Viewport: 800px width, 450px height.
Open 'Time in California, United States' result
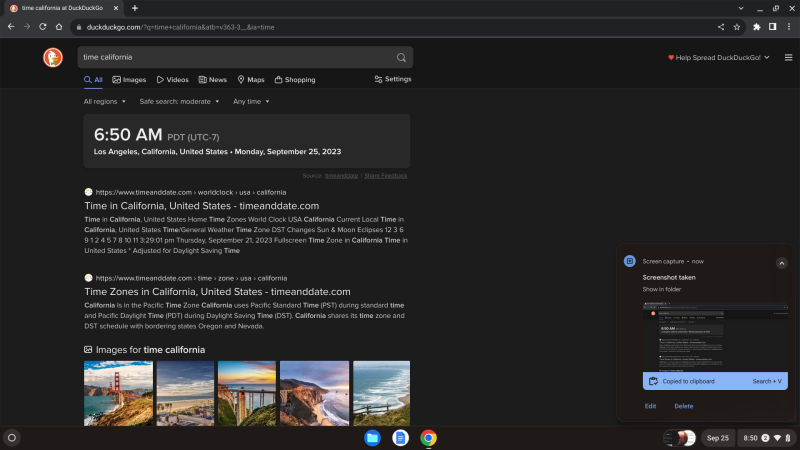point(201,206)
